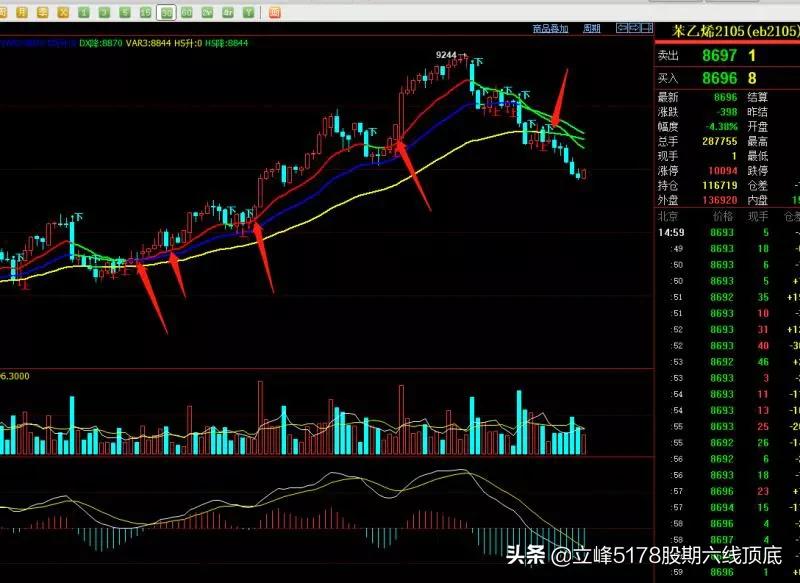The image size is (800, 583).
Task: Click the green Y period button
Action: (248, 12)
